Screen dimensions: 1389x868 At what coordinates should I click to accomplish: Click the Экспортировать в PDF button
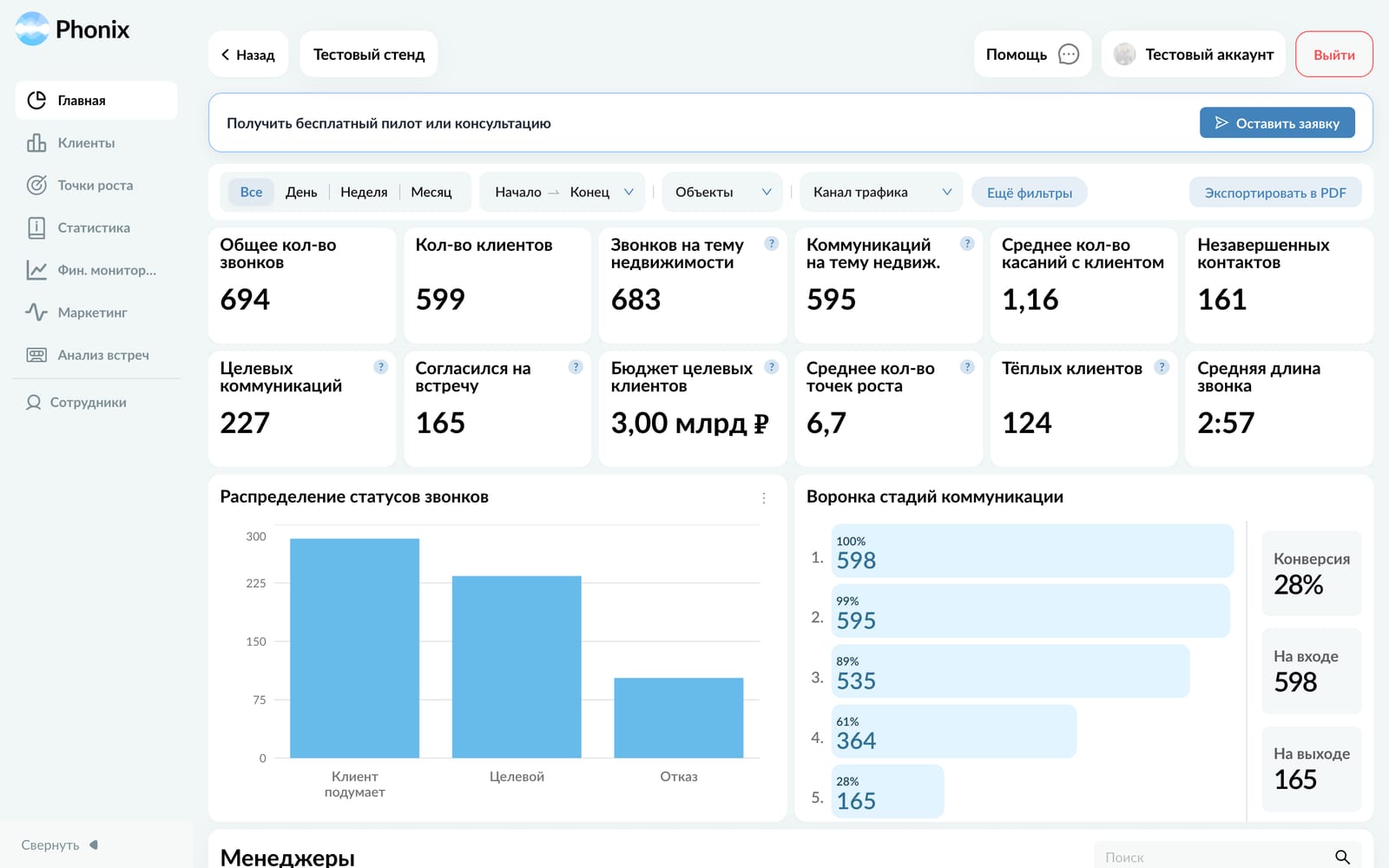[x=1274, y=193]
